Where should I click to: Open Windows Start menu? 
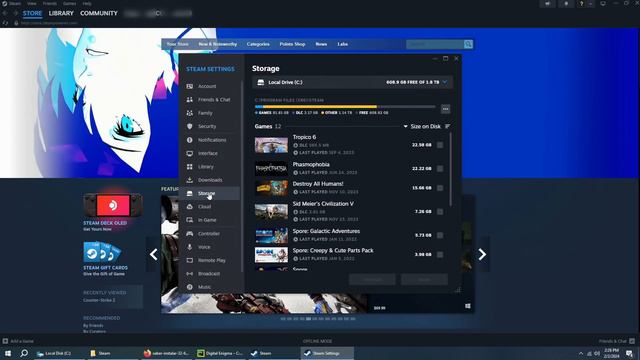coord(8,353)
